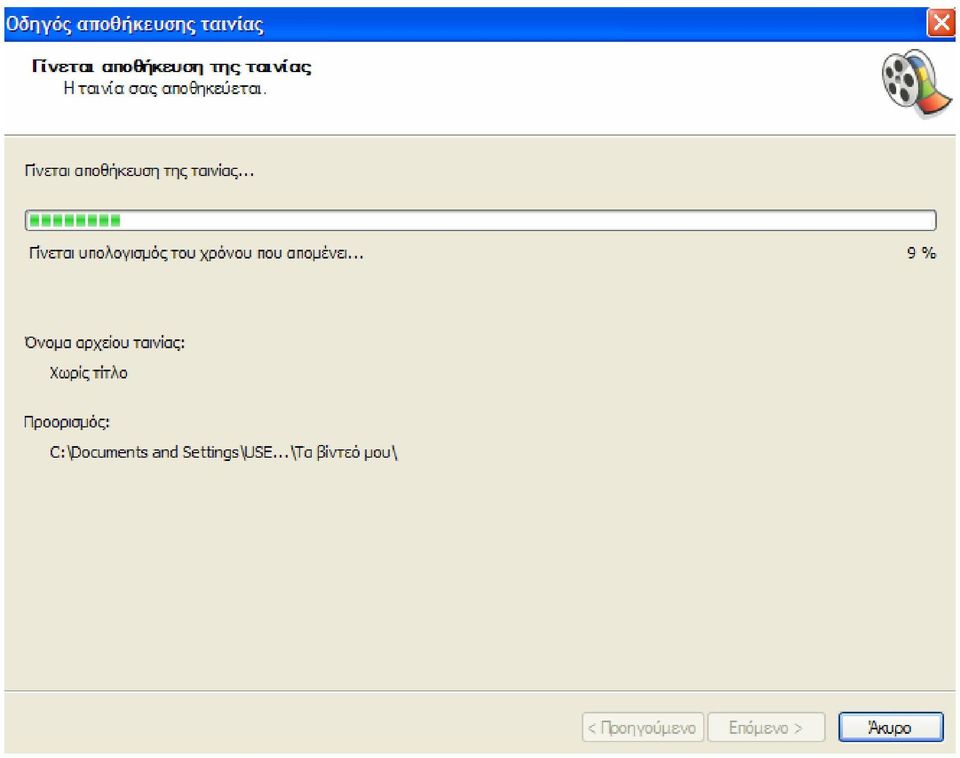Close the Οδηγός αποθήκευσης ταινίας wizard window
Screen dimensions: 960x758
pyautogui.click(x=940, y=23)
